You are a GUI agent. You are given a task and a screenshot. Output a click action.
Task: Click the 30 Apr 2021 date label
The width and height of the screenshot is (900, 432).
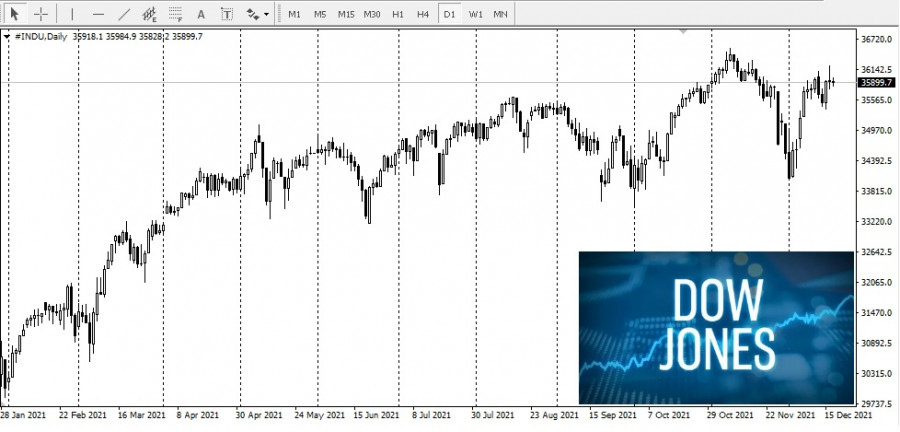click(x=259, y=414)
